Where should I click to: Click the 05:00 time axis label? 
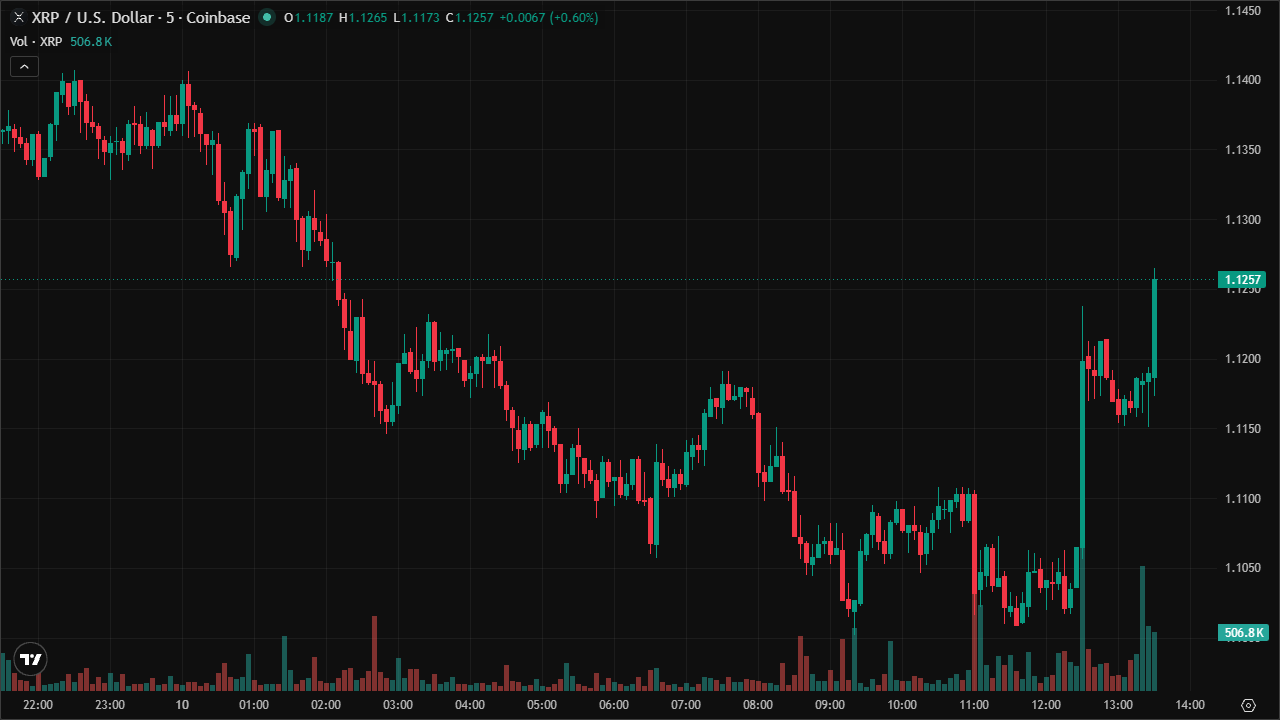click(x=542, y=705)
